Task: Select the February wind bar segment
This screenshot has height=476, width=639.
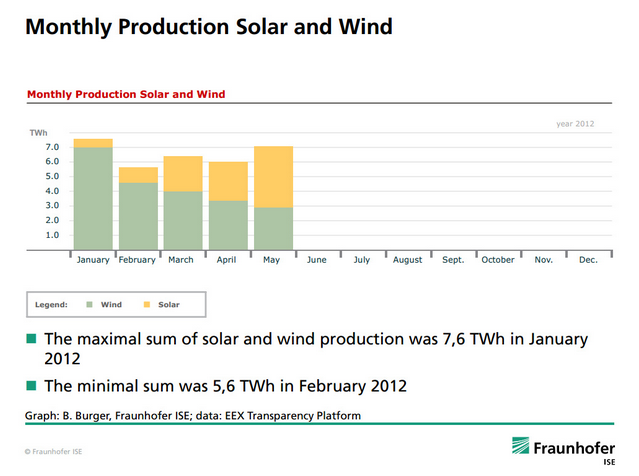Action: coord(138,216)
